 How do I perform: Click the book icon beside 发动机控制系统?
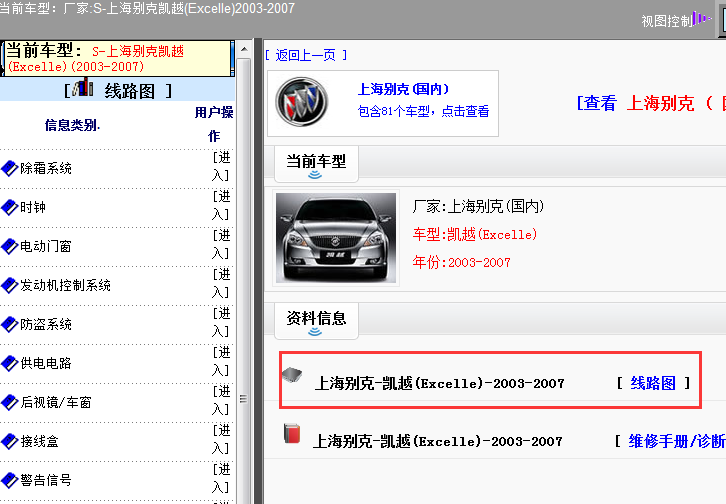coord(9,285)
